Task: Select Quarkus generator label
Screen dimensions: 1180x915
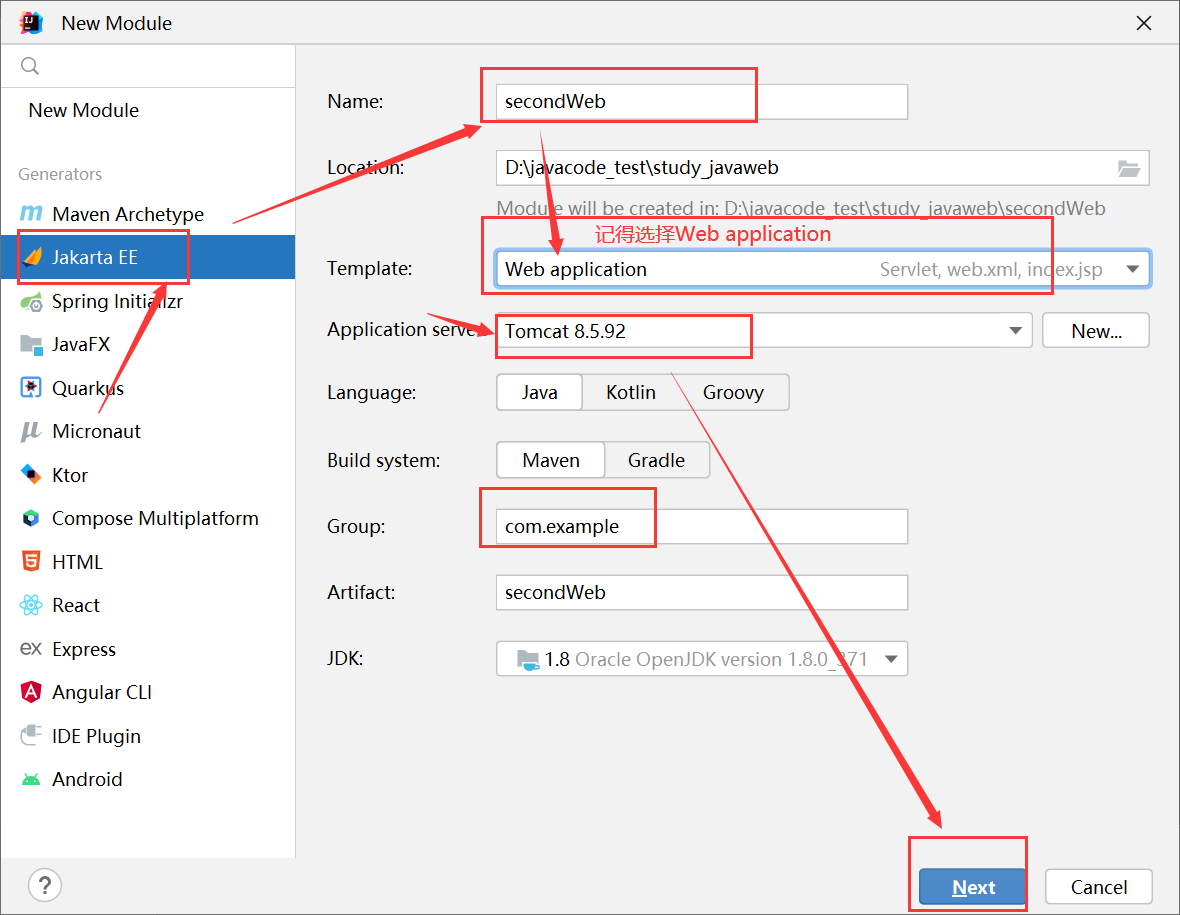Action: [88, 388]
